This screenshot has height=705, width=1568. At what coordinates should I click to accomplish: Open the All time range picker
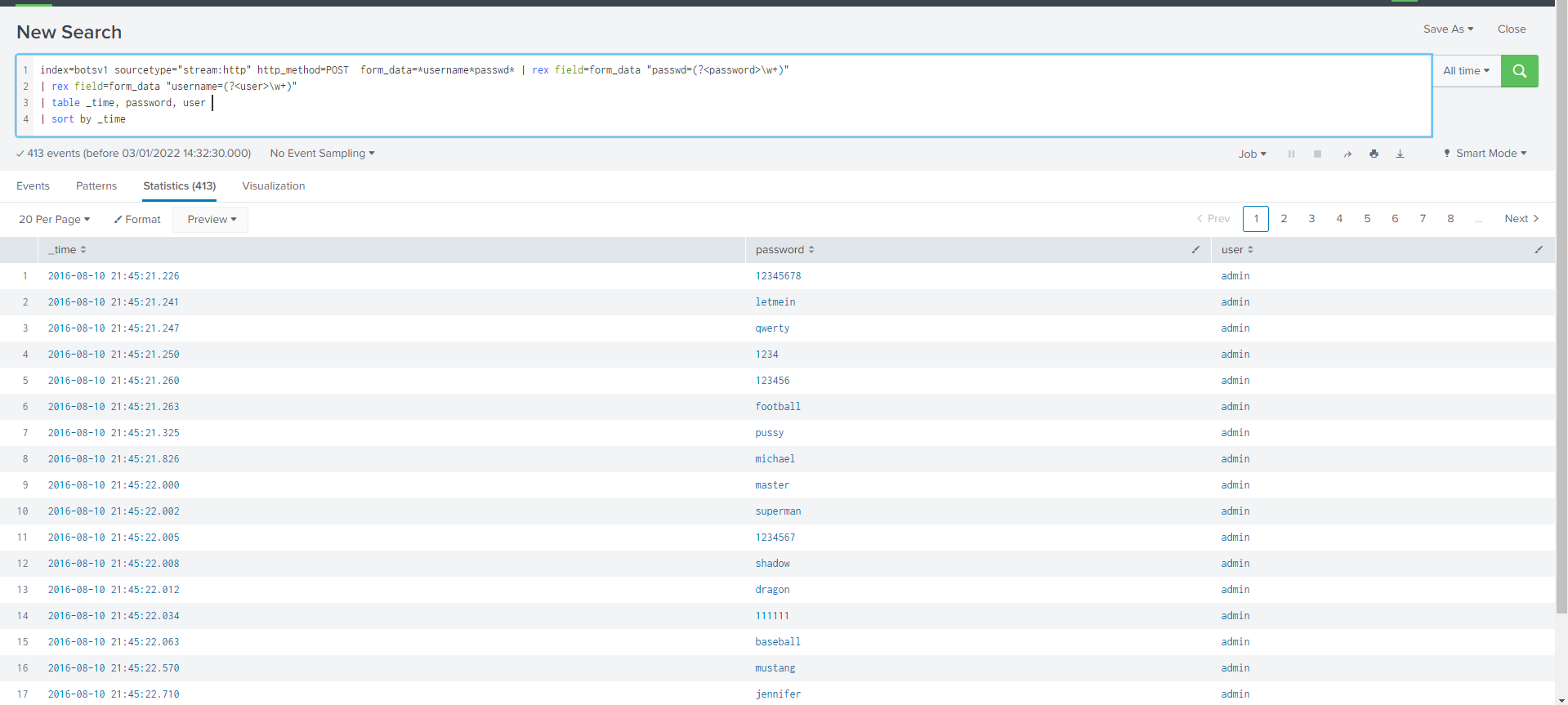(1466, 71)
